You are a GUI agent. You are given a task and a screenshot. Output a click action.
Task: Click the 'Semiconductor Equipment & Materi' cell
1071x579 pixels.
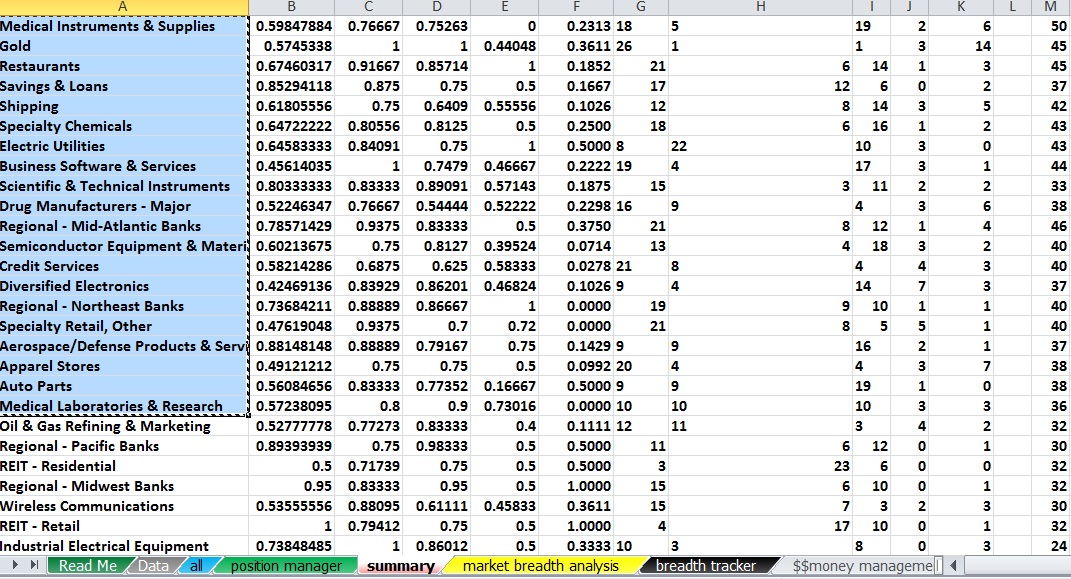124,246
